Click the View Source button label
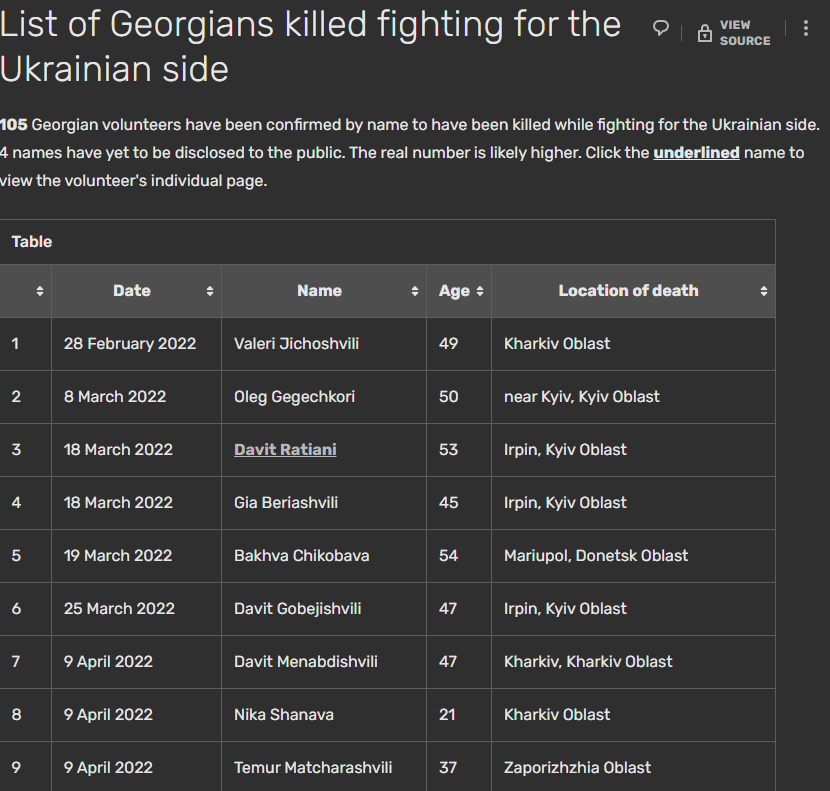Screen dimensions: 830x791 tap(745, 33)
